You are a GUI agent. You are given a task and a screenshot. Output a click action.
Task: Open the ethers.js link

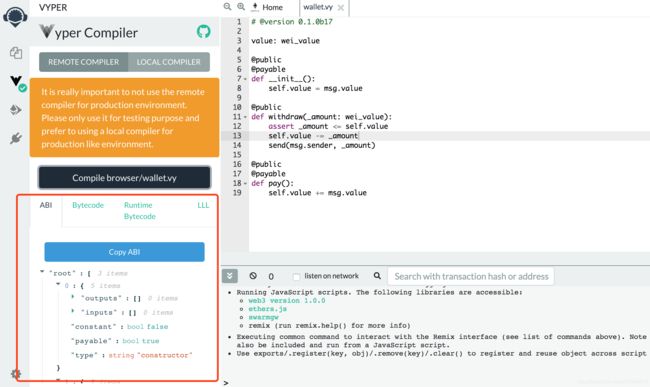coord(267,309)
